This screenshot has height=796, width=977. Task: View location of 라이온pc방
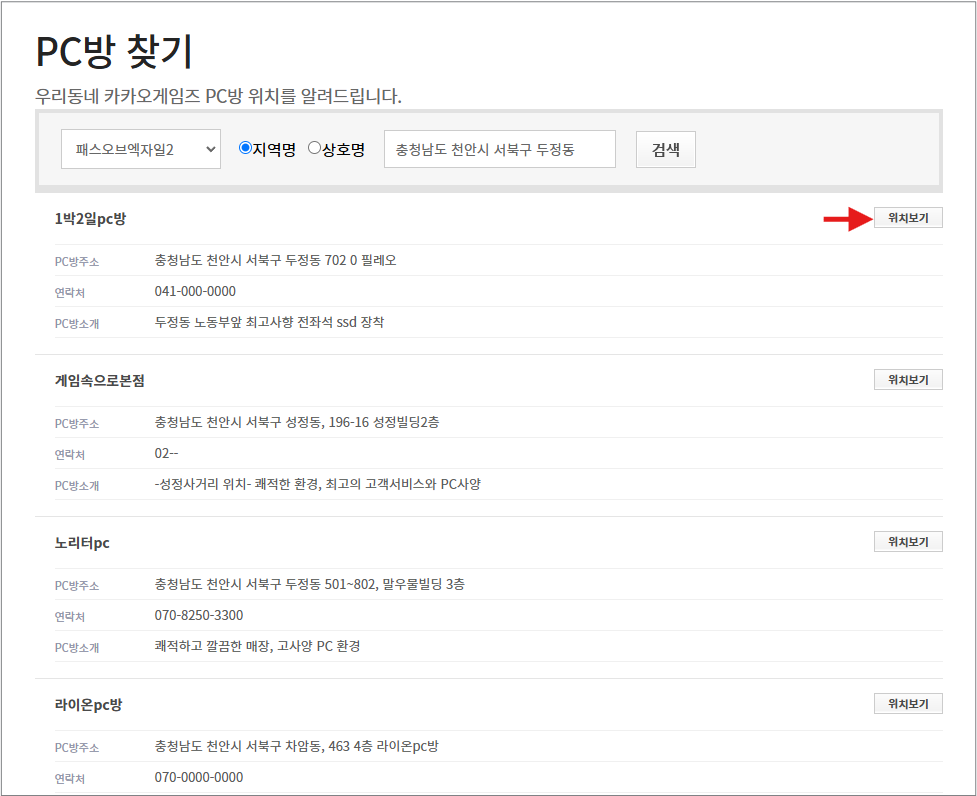(908, 704)
